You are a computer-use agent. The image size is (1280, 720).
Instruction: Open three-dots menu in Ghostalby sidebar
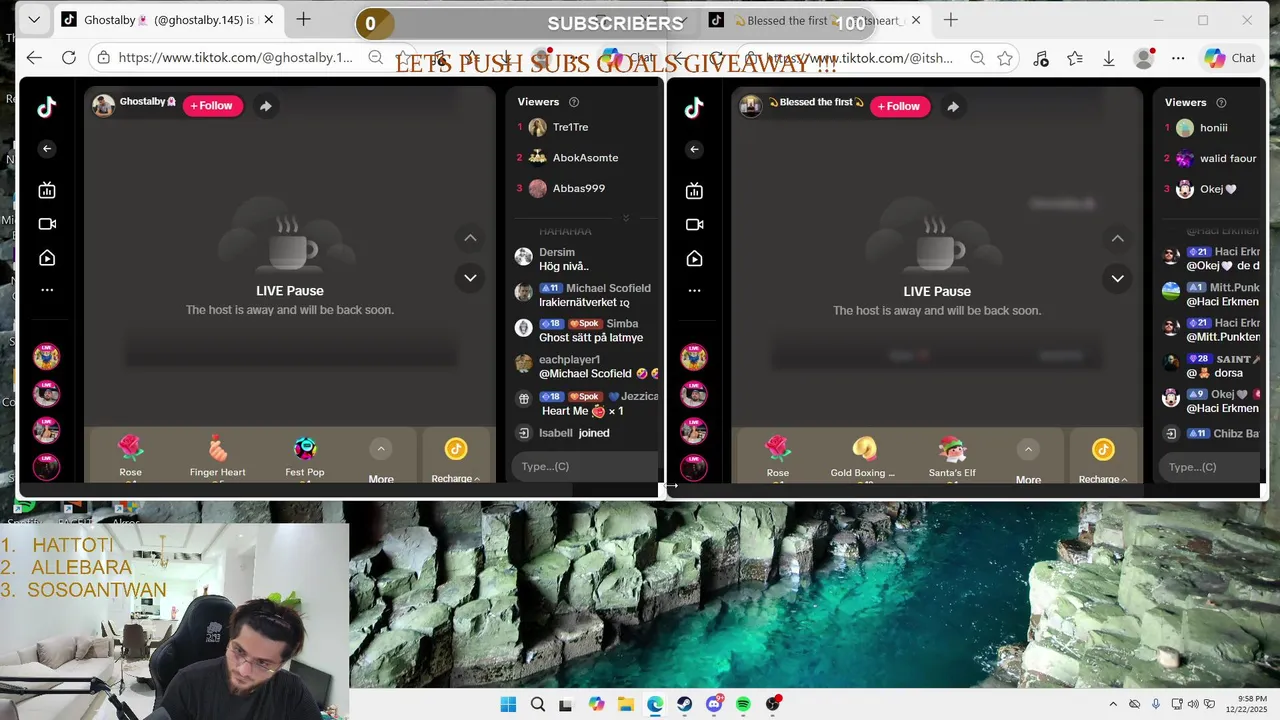coord(47,290)
